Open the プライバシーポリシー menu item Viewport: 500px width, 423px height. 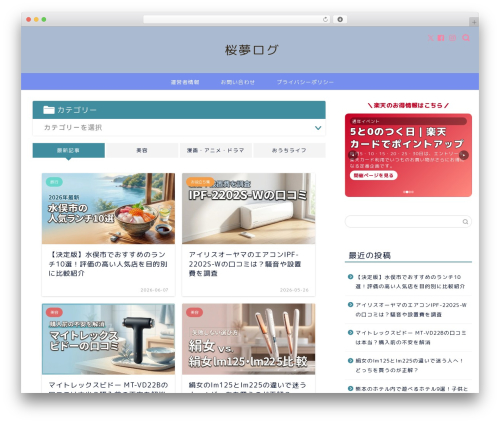click(305, 82)
